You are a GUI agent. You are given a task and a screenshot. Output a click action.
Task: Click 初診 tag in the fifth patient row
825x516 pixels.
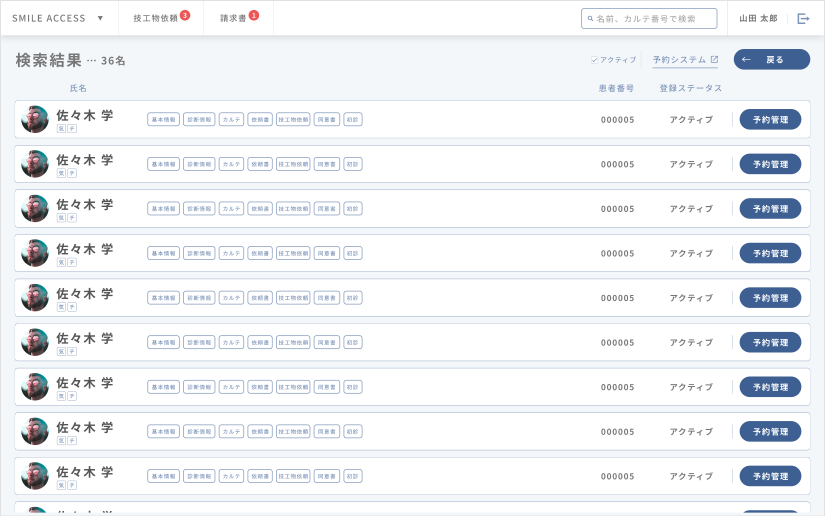[353, 297]
